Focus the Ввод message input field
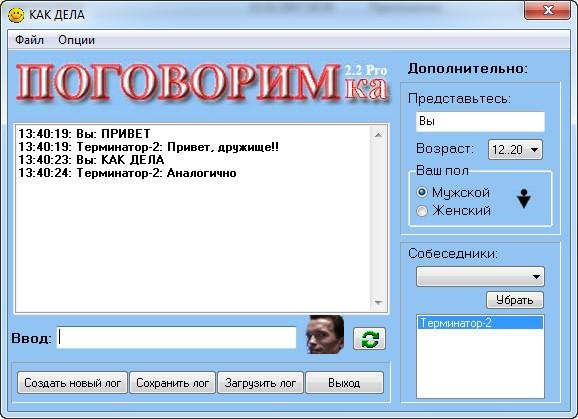578x419 pixels. pos(177,338)
